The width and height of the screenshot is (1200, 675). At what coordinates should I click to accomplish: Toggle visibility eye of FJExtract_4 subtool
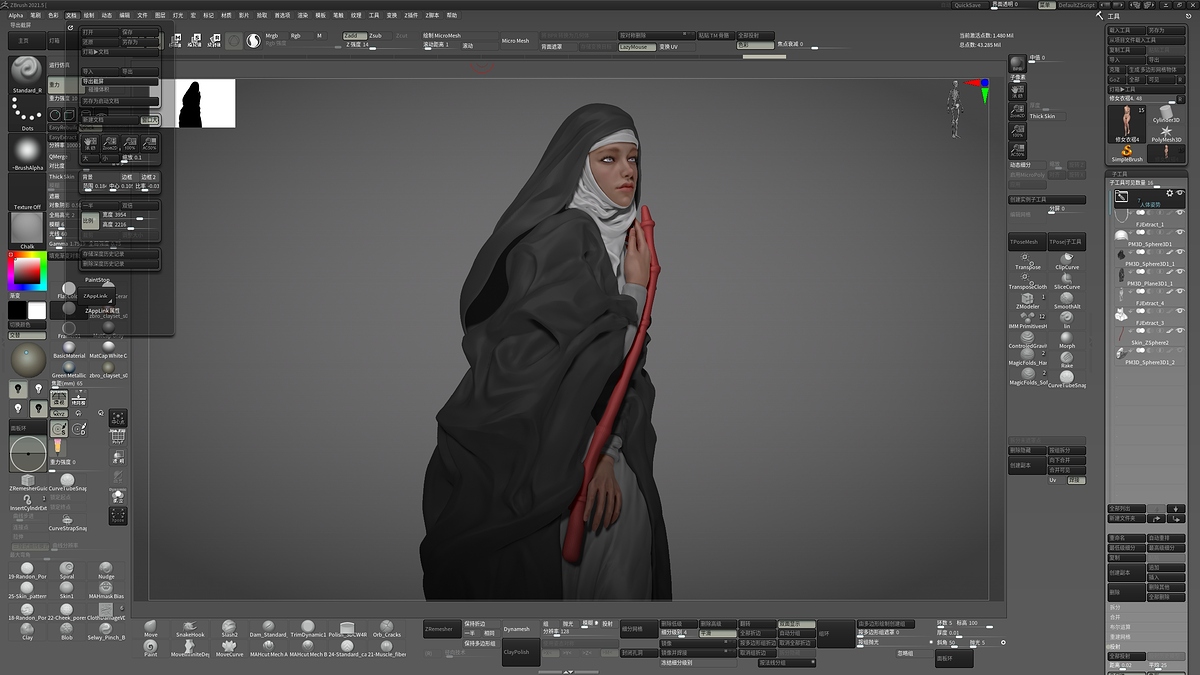point(1180,292)
